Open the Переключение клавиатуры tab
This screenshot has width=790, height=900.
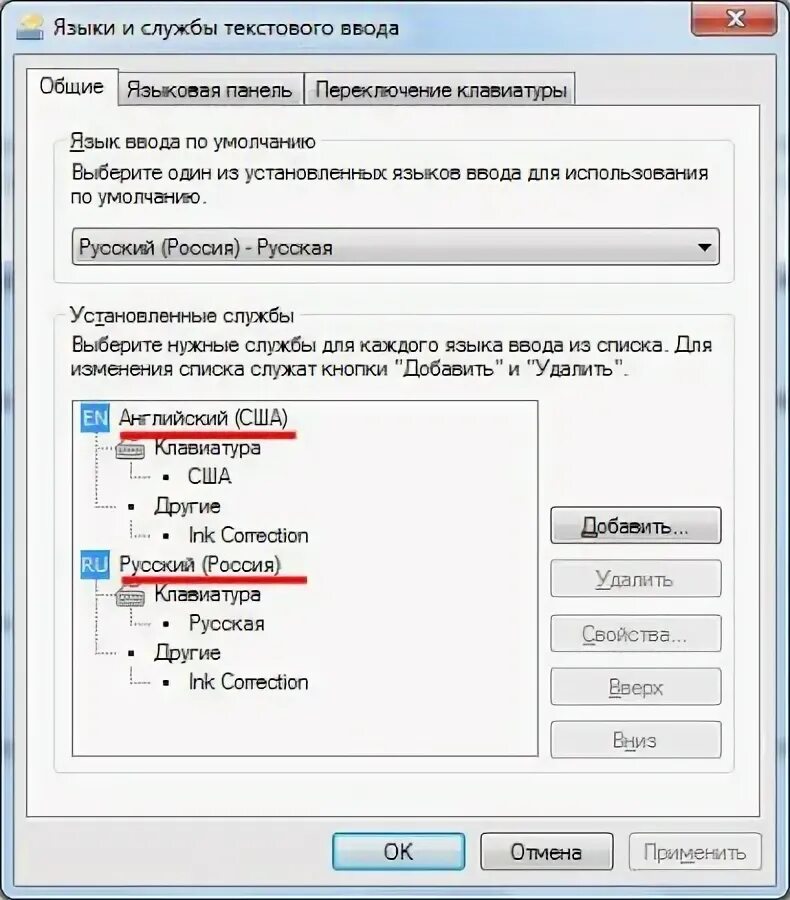(441, 89)
